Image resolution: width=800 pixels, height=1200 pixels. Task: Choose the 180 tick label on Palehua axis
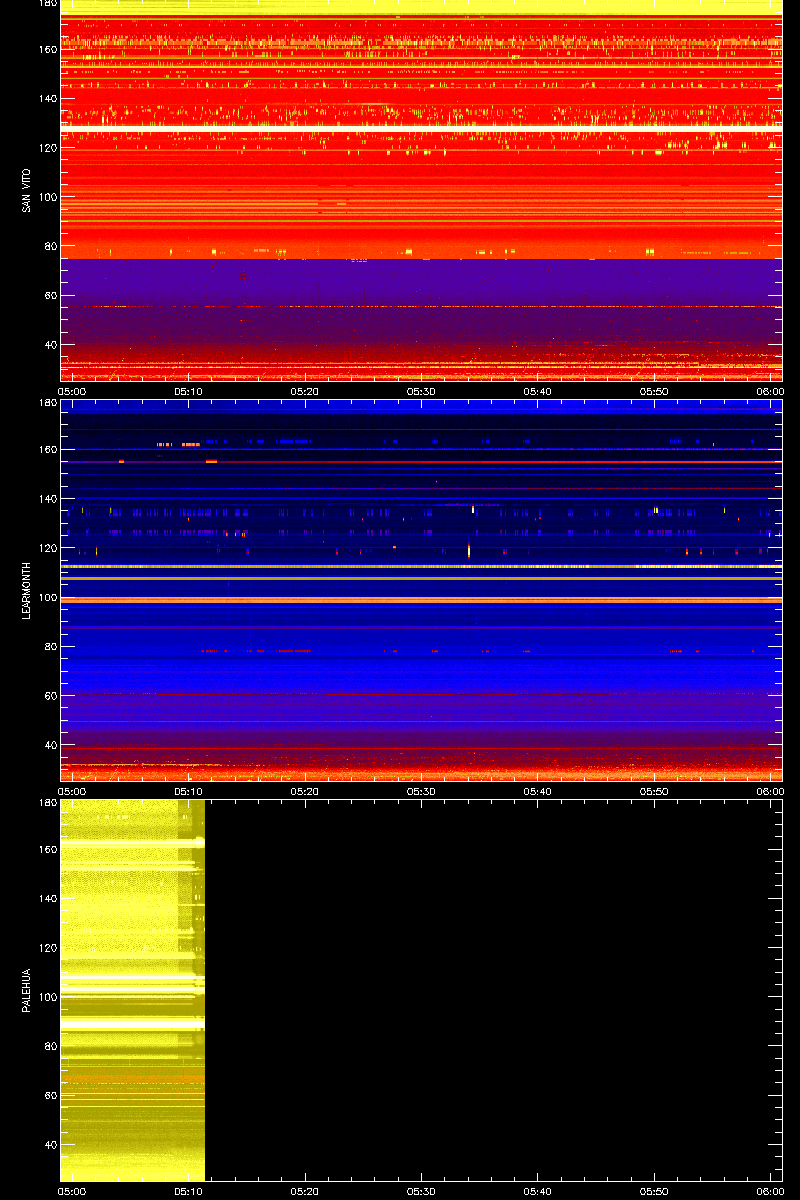(47, 803)
